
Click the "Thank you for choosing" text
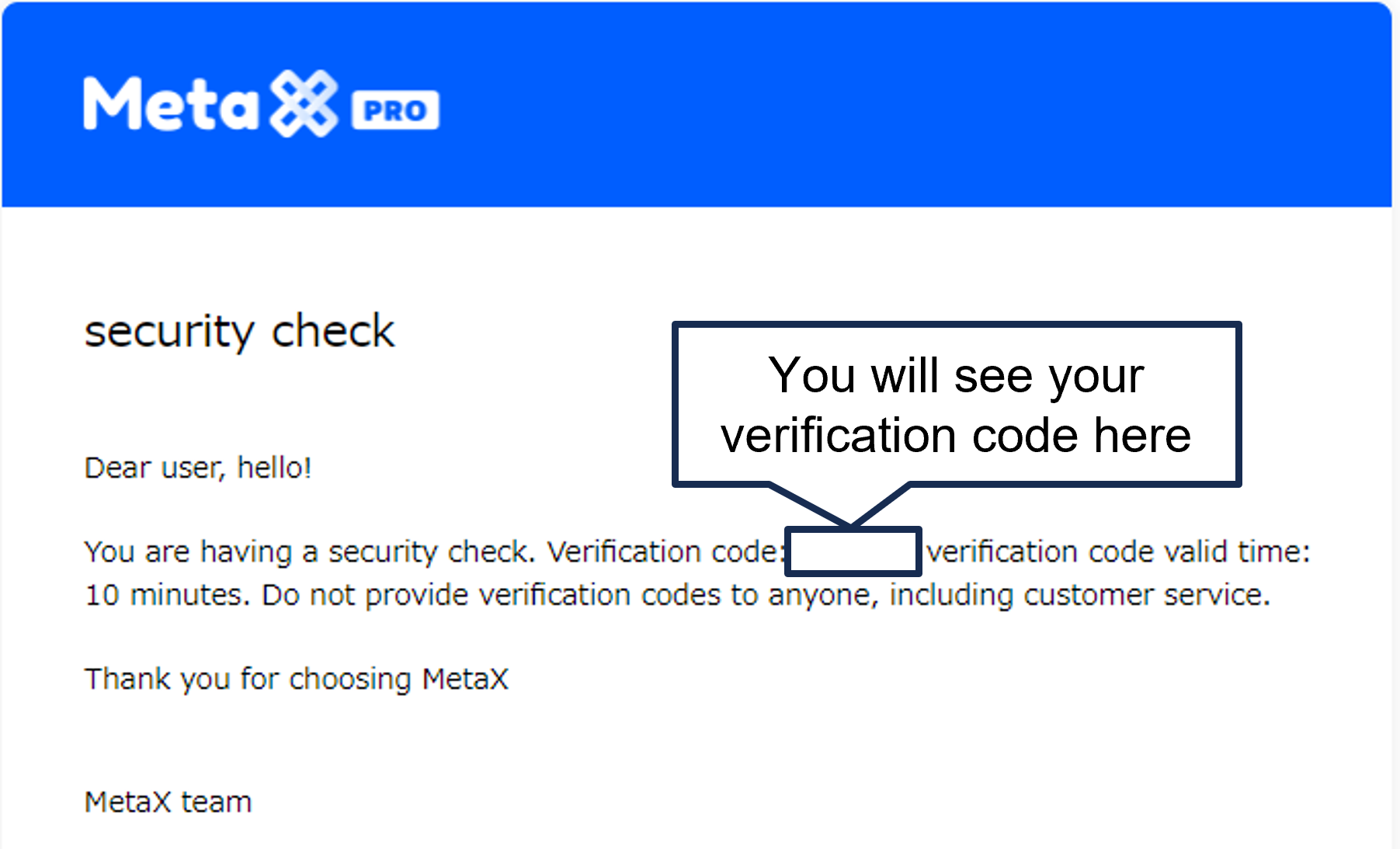point(248,679)
